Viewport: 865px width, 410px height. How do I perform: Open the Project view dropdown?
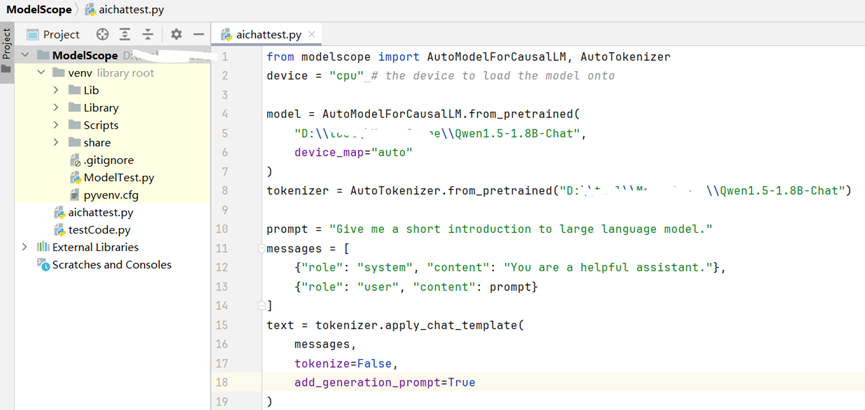pos(54,35)
